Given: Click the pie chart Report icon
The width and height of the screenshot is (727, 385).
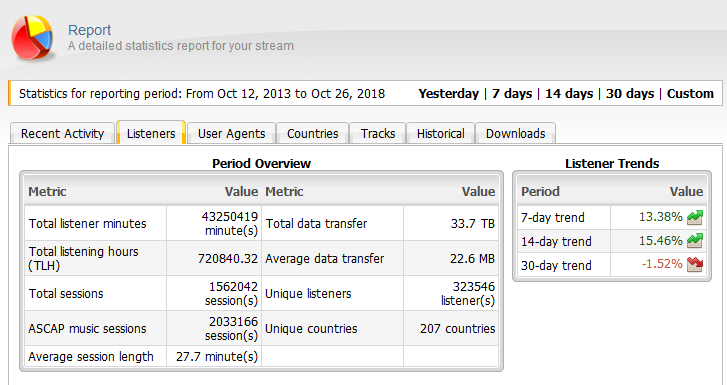Looking at the screenshot, I should pos(32,38).
